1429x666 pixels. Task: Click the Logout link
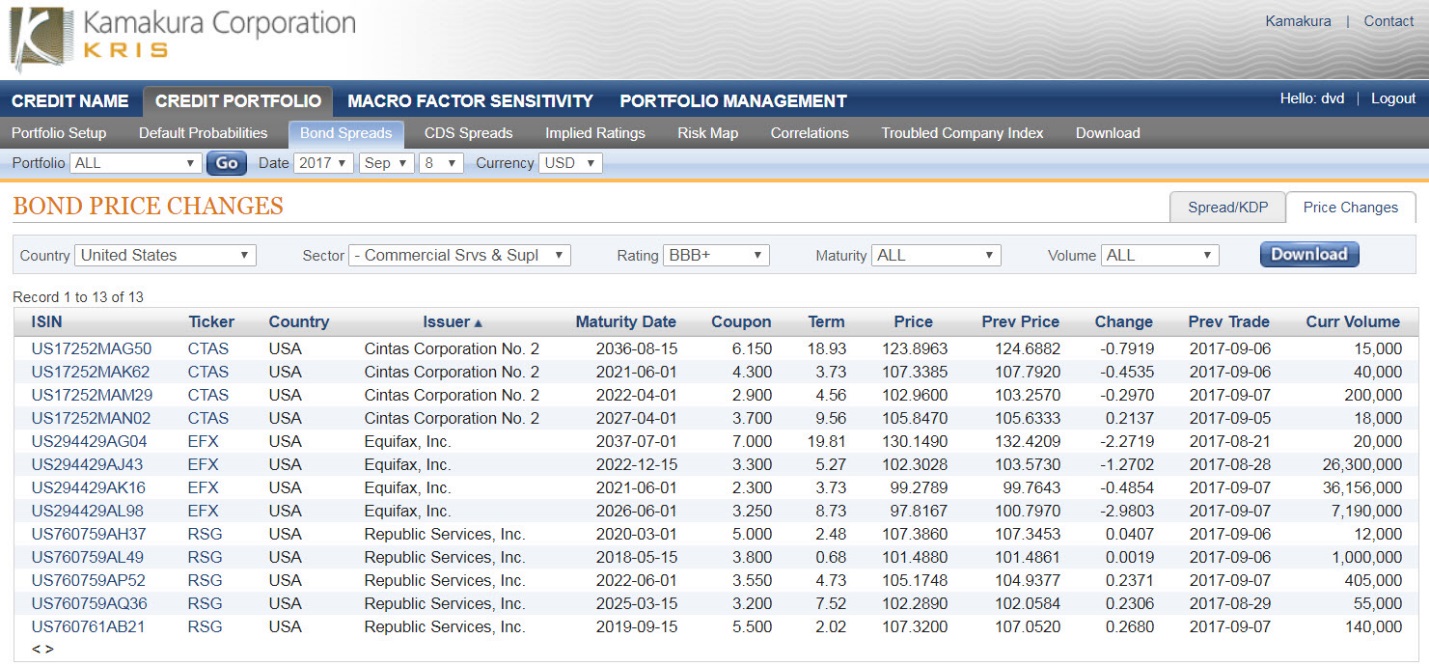tap(1393, 98)
